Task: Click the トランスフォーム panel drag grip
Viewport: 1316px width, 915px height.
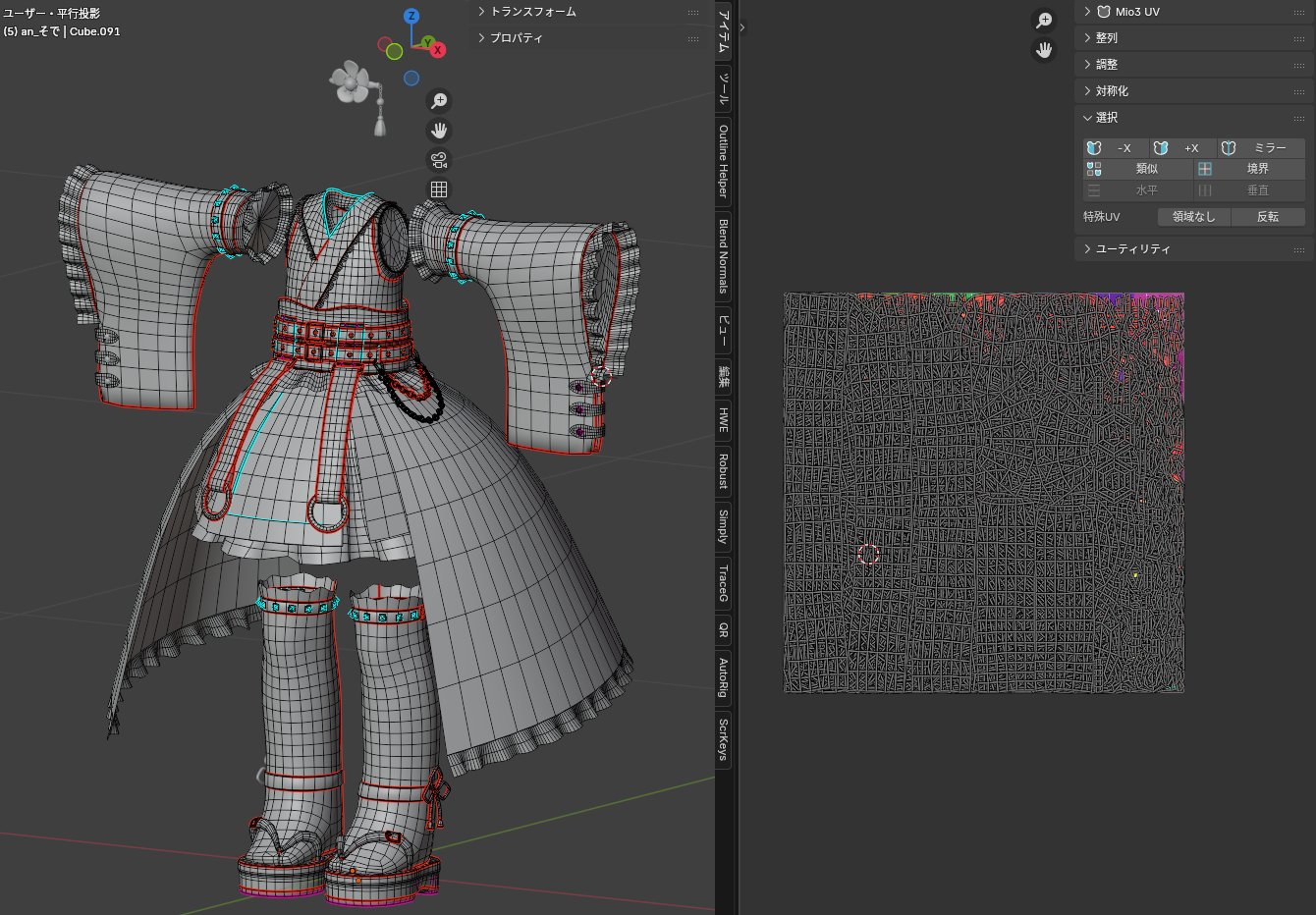Action: [693, 13]
